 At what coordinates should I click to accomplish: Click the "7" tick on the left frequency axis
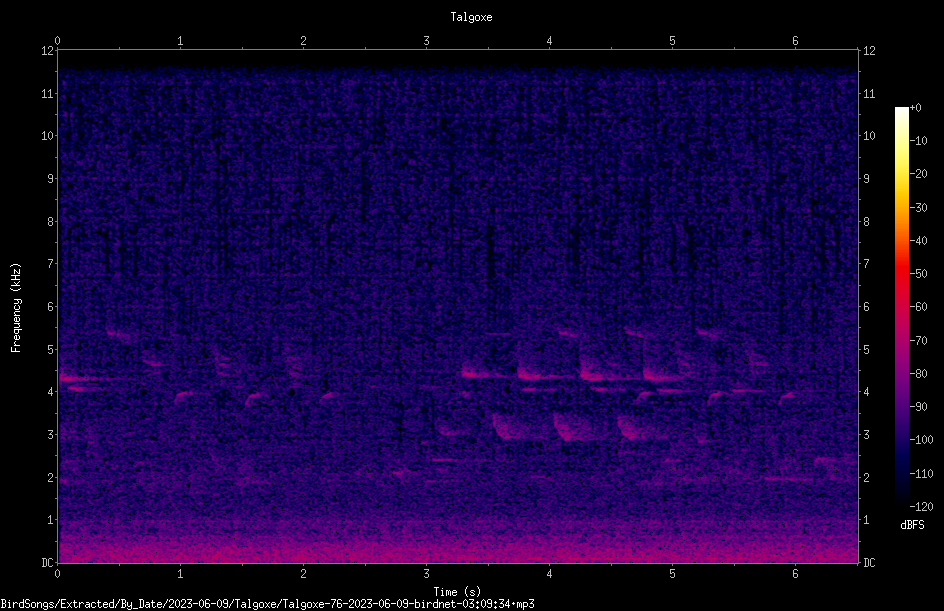tap(51, 264)
